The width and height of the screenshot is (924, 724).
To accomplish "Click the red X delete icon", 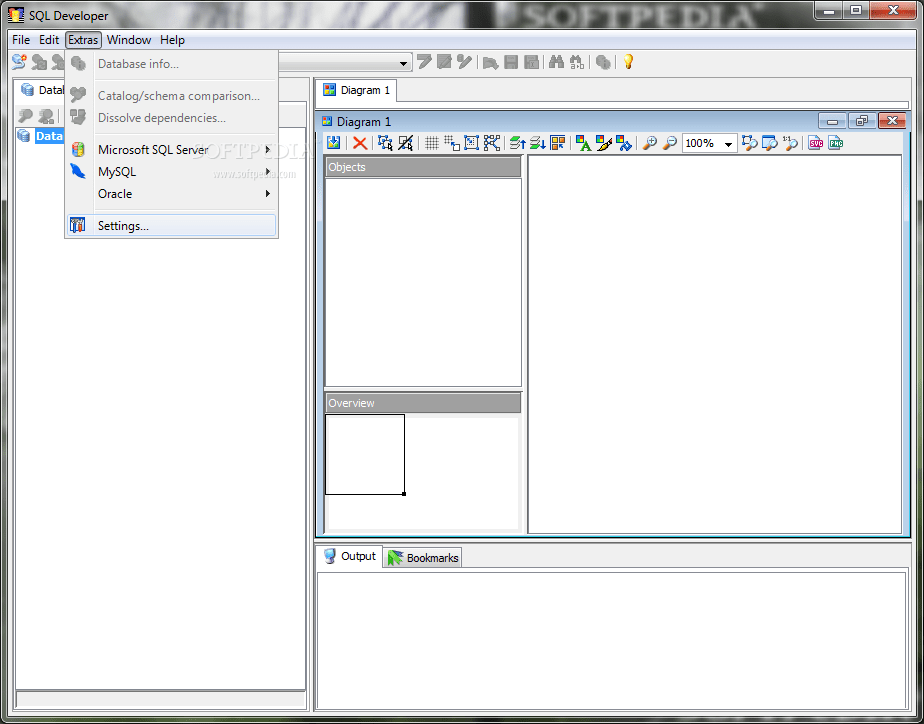I will [x=359, y=143].
